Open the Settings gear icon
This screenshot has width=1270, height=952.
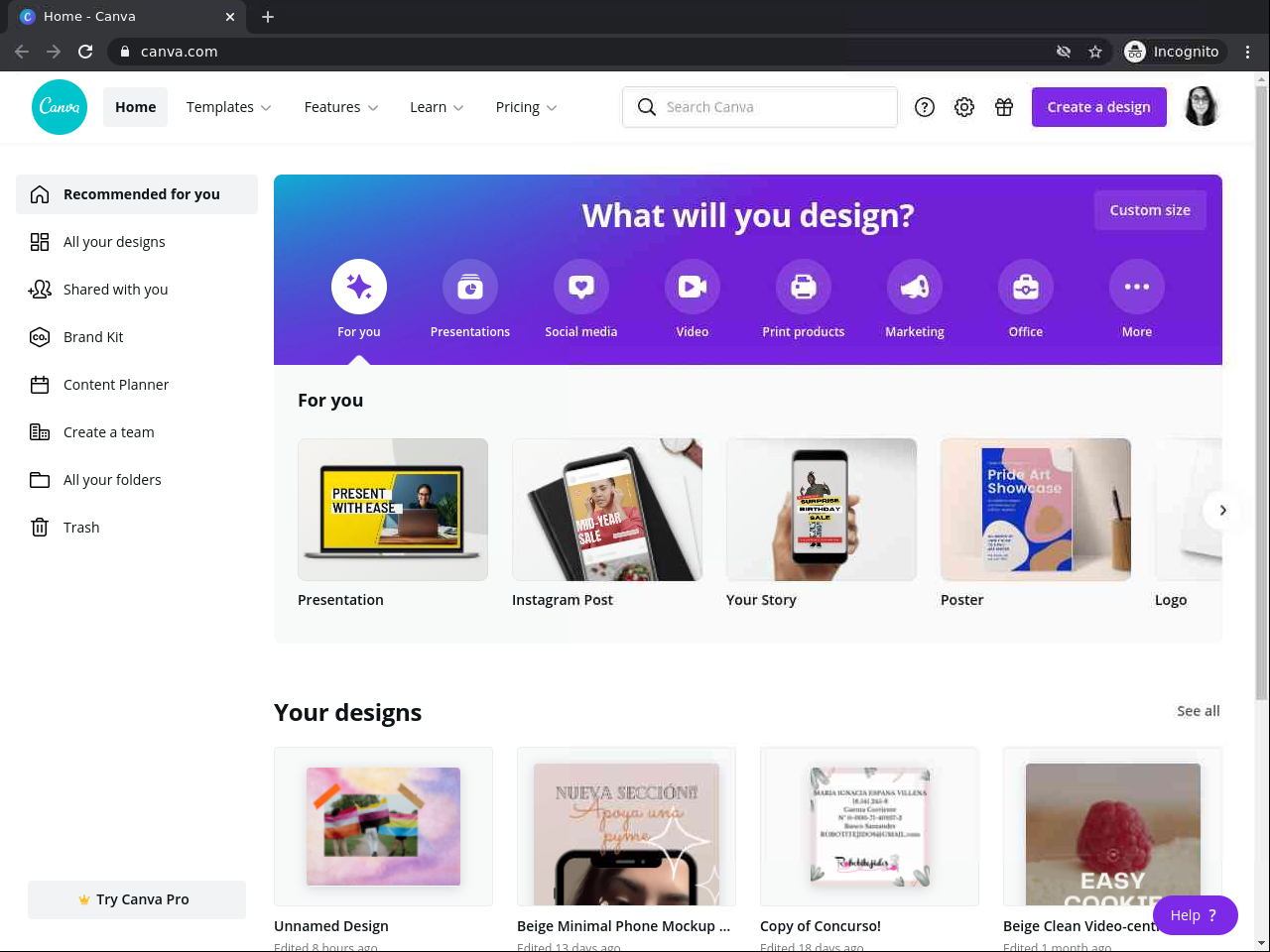[x=964, y=107]
